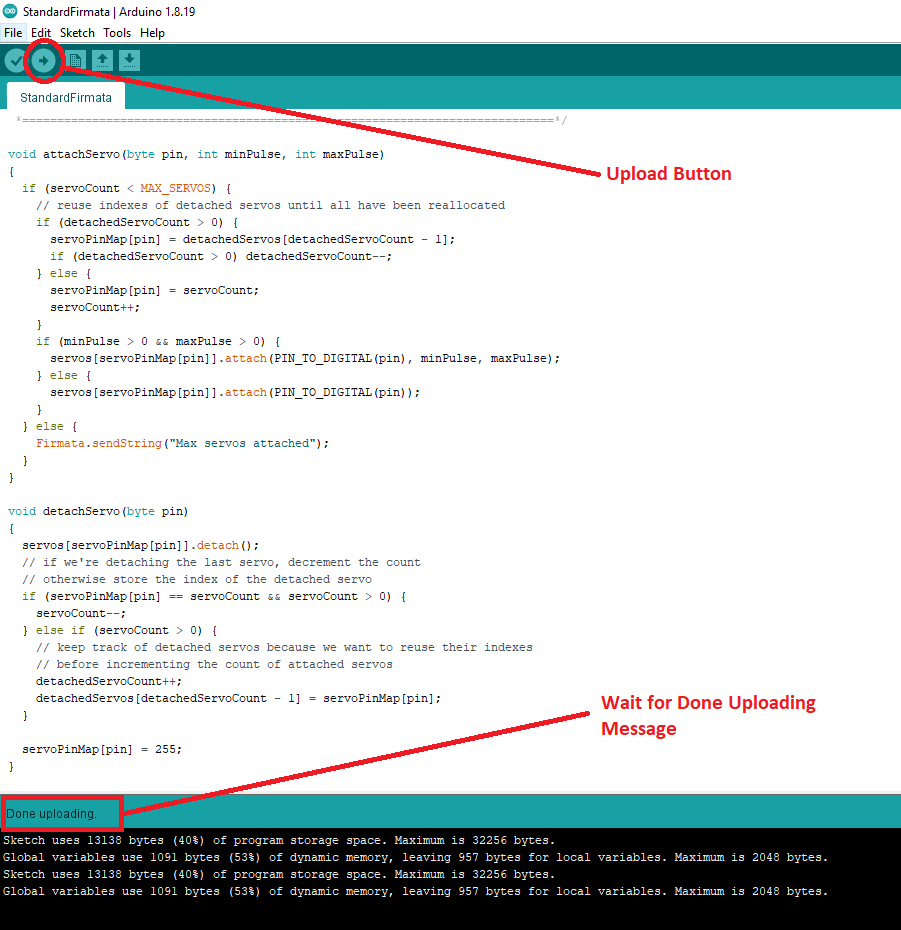Click the Upload arrow button
Image resolution: width=901 pixels, height=930 pixels.
click(43, 60)
